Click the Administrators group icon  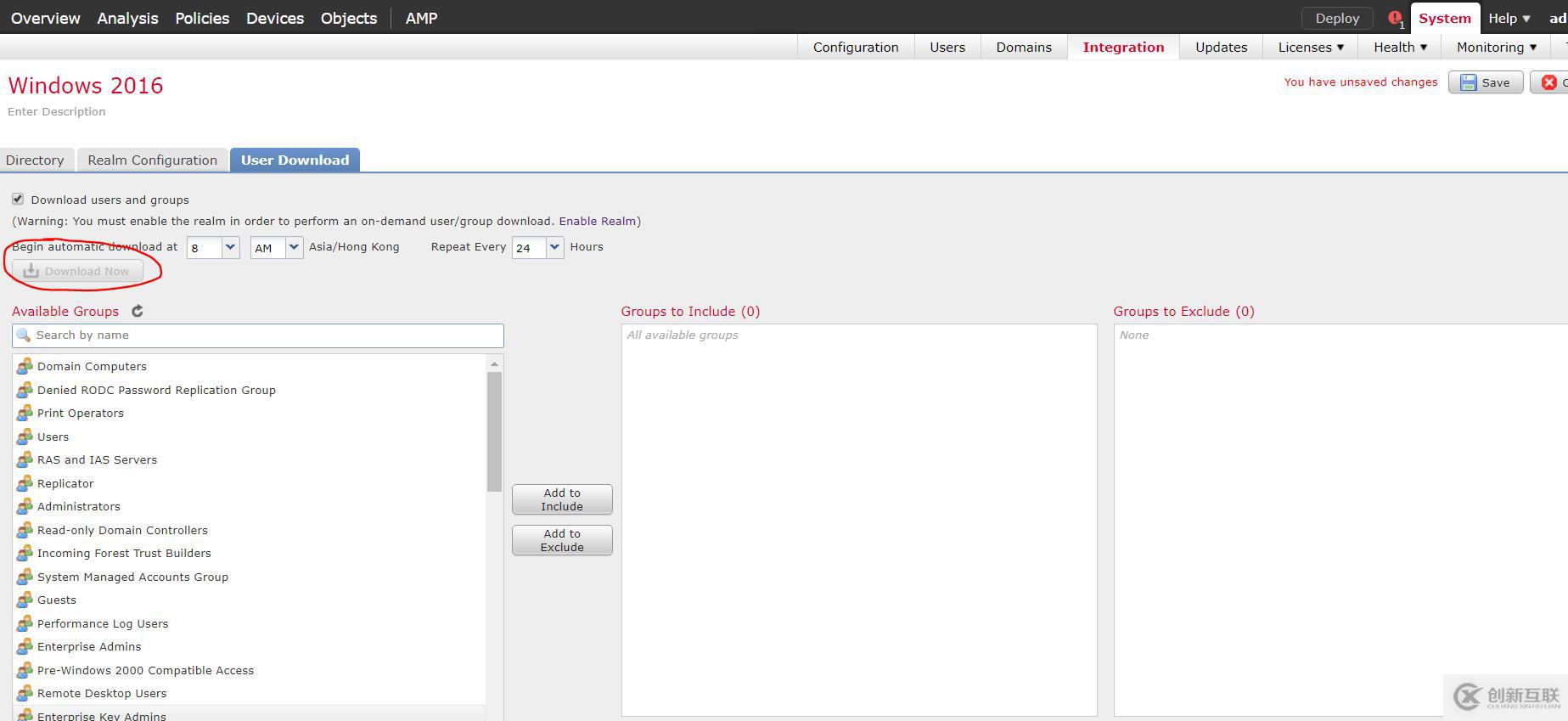25,507
